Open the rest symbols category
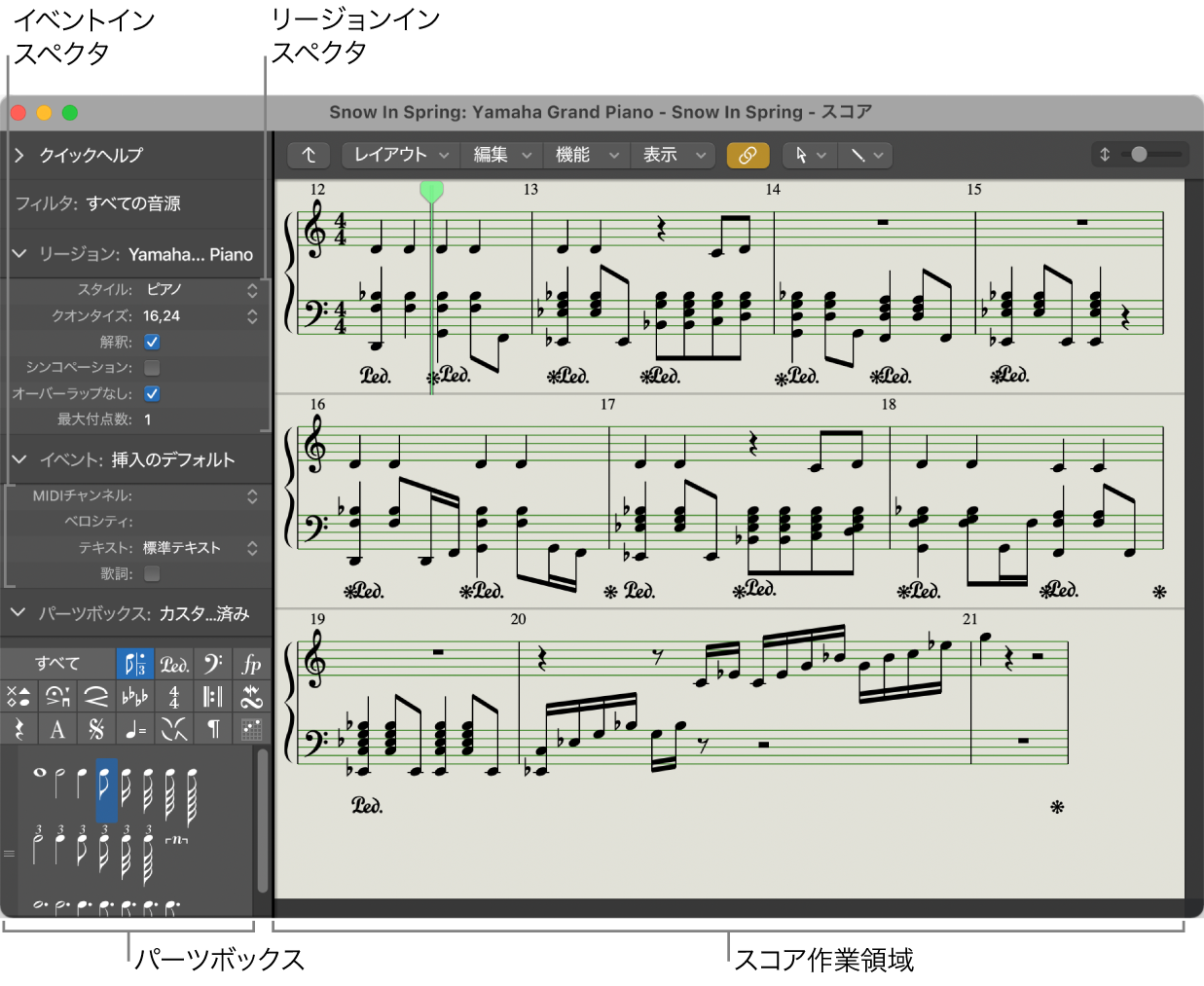Viewport: 1204px width, 986px height. pos(19,728)
